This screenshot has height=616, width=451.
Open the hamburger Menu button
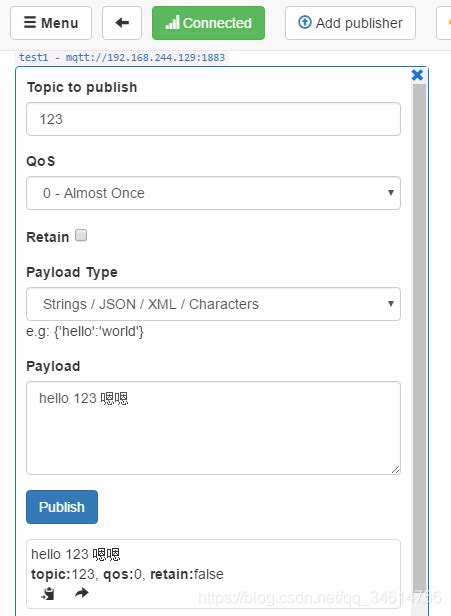51,23
